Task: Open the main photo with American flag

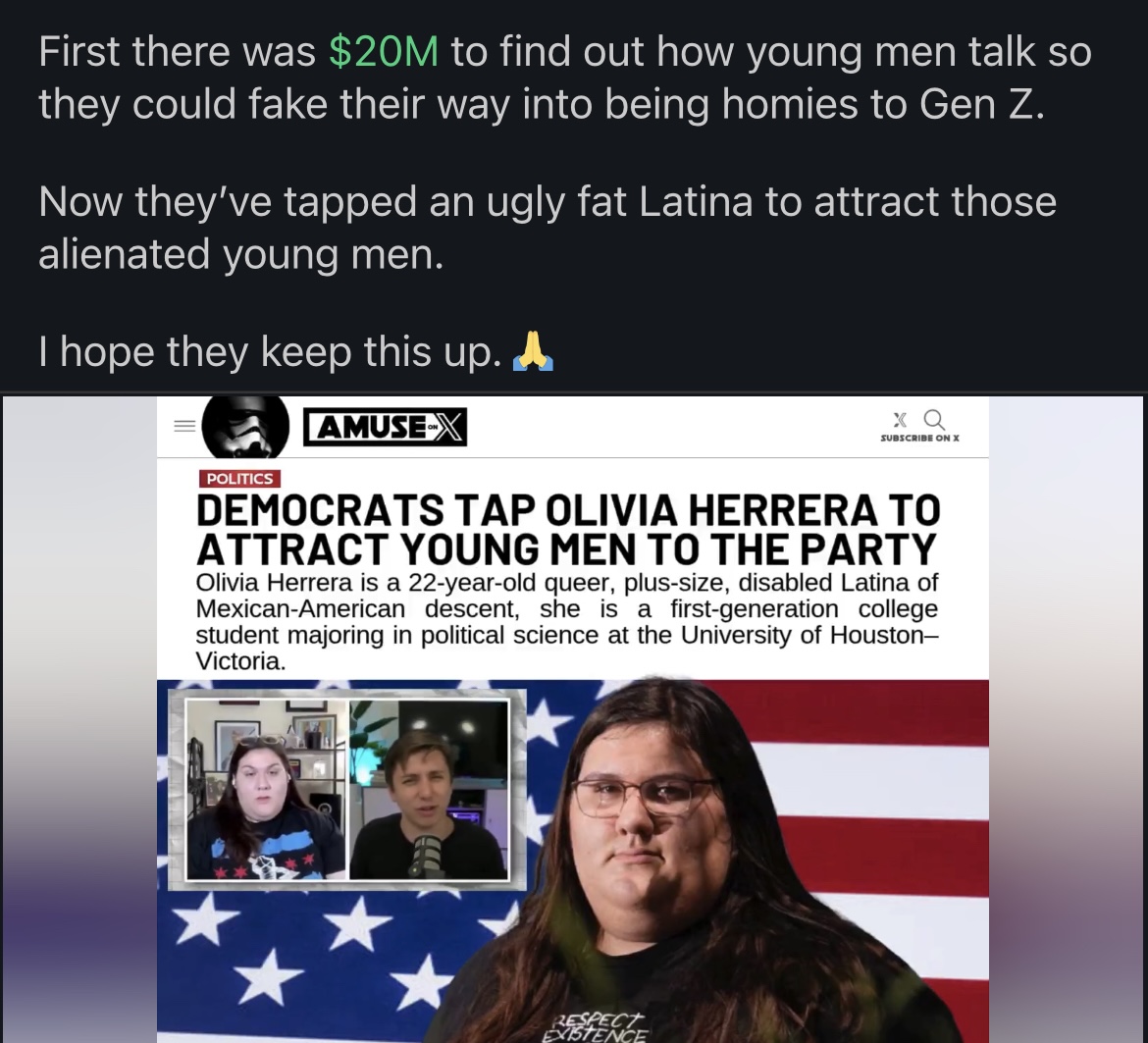Action: (573, 860)
